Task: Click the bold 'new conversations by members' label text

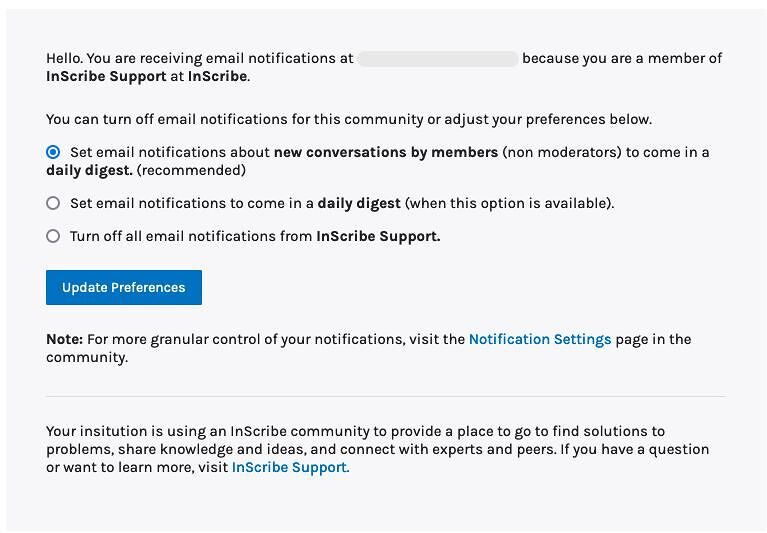Action: coord(386,152)
